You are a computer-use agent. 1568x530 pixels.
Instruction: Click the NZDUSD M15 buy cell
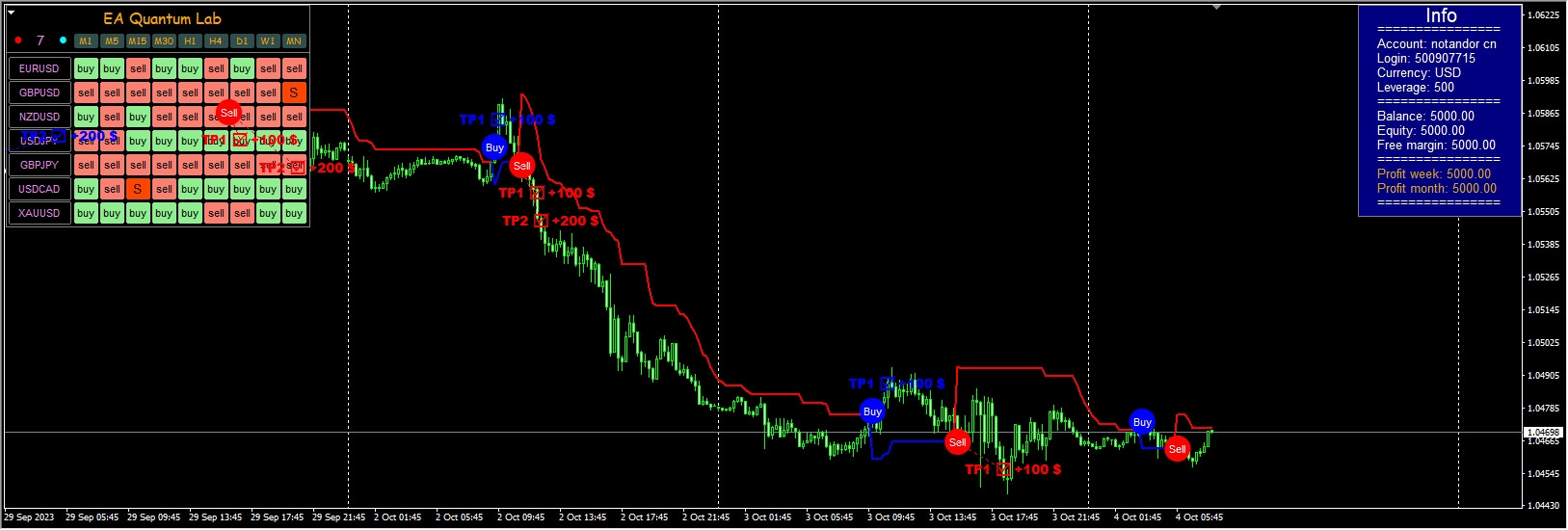[138, 117]
